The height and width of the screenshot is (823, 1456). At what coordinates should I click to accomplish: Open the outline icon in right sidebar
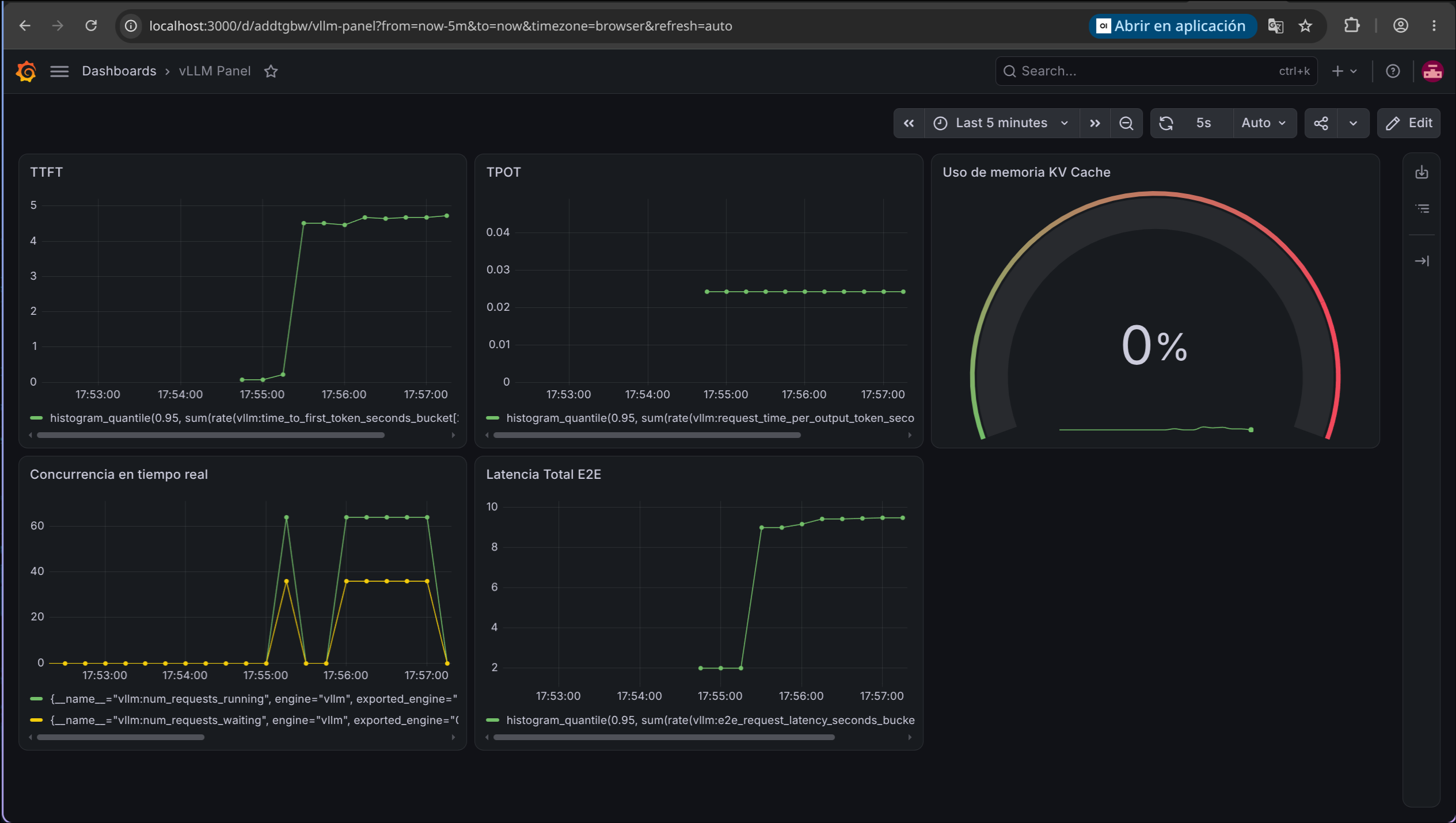tap(1422, 208)
